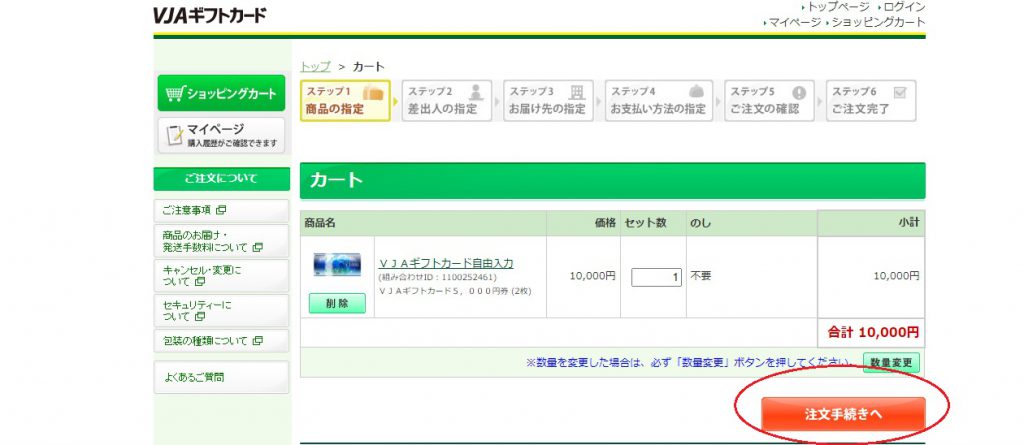Click the VJAギフトカード logo
This screenshot has width=1024, height=445.
(210, 15)
